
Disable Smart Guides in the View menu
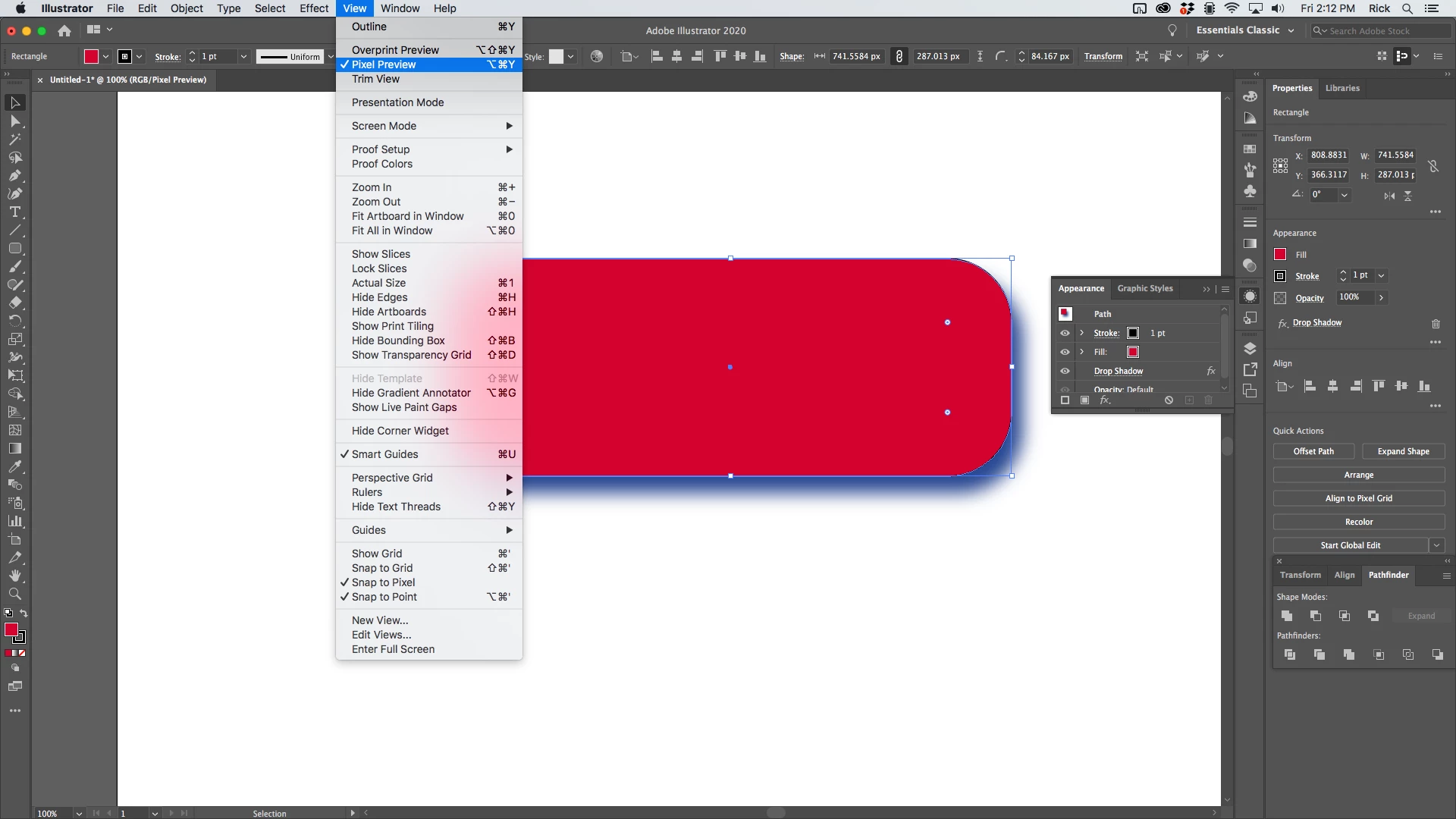coord(384,454)
